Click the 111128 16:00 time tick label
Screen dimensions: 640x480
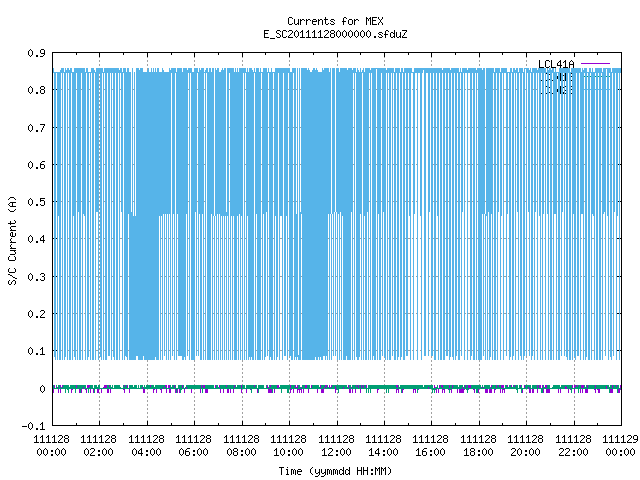click(x=431, y=446)
